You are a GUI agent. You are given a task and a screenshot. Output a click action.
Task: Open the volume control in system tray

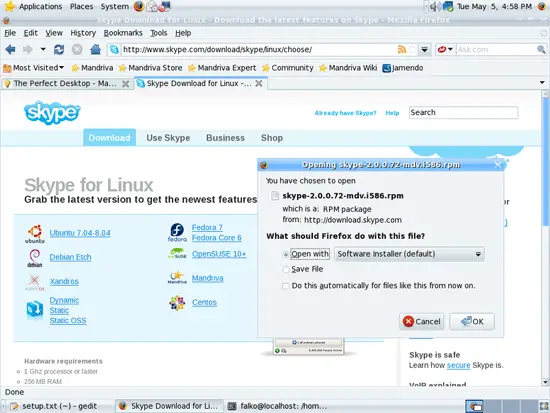[435, 6]
